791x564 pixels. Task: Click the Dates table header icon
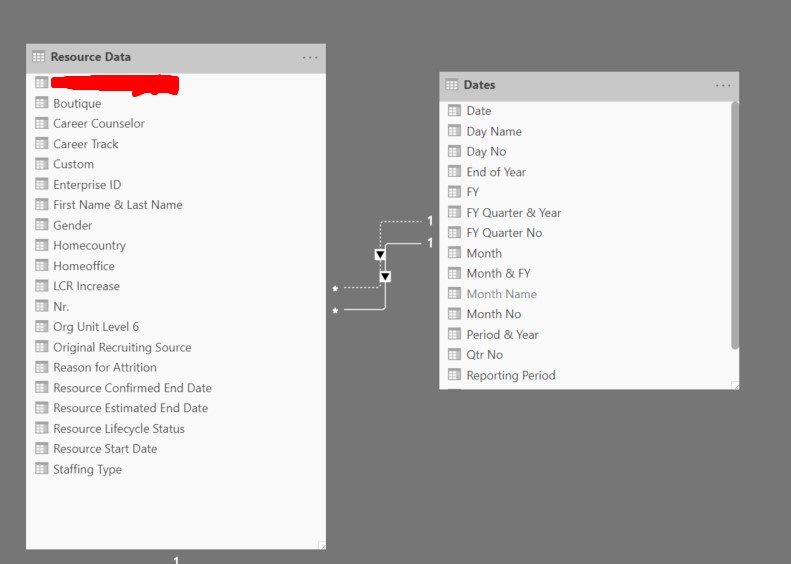tap(451, 84)
